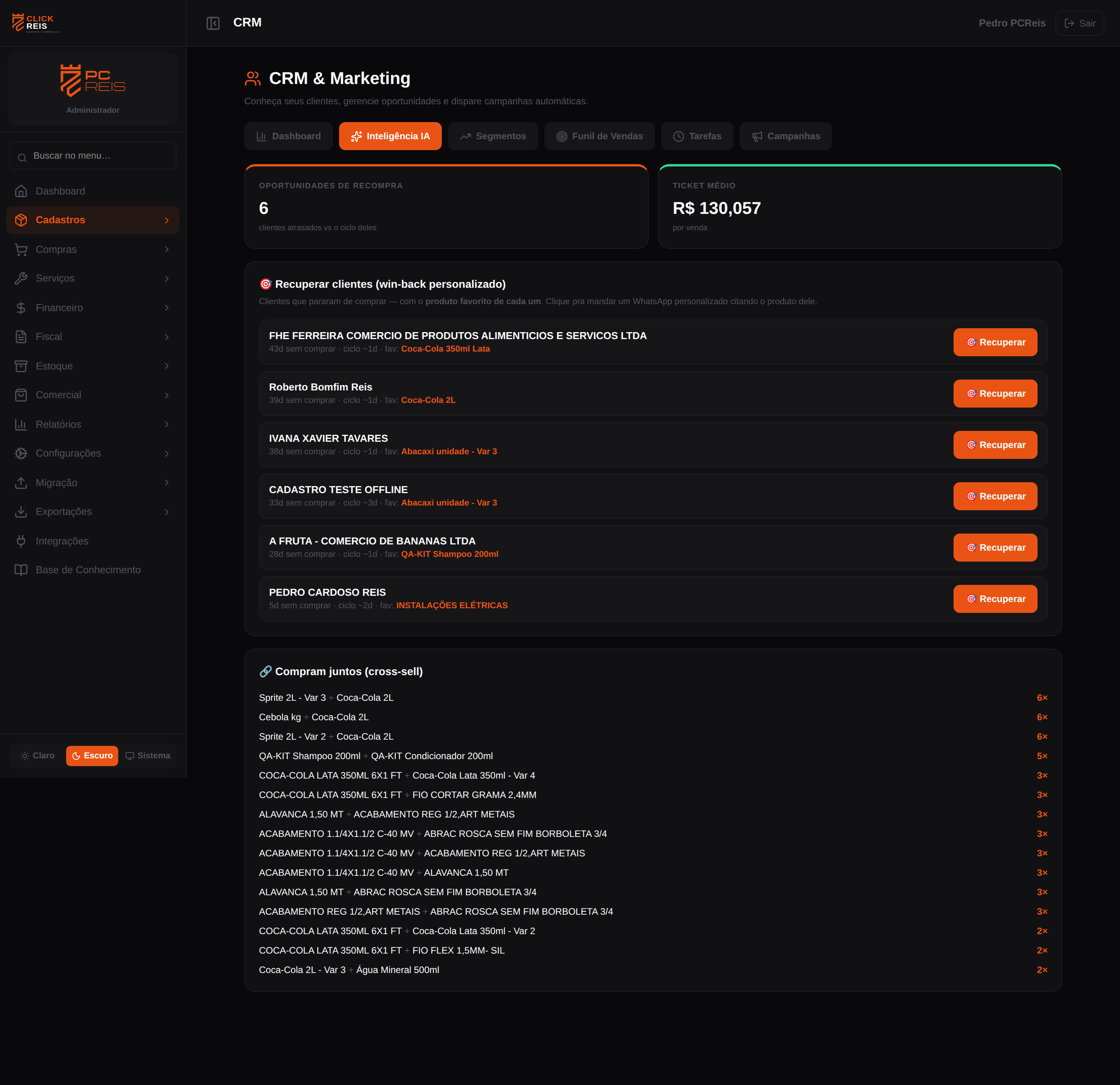Click 'Coca-Cola 2L - Var 3 + Água Mineral' row
The width and height of the screenshot is (1120, 1085).
point(653,969)
